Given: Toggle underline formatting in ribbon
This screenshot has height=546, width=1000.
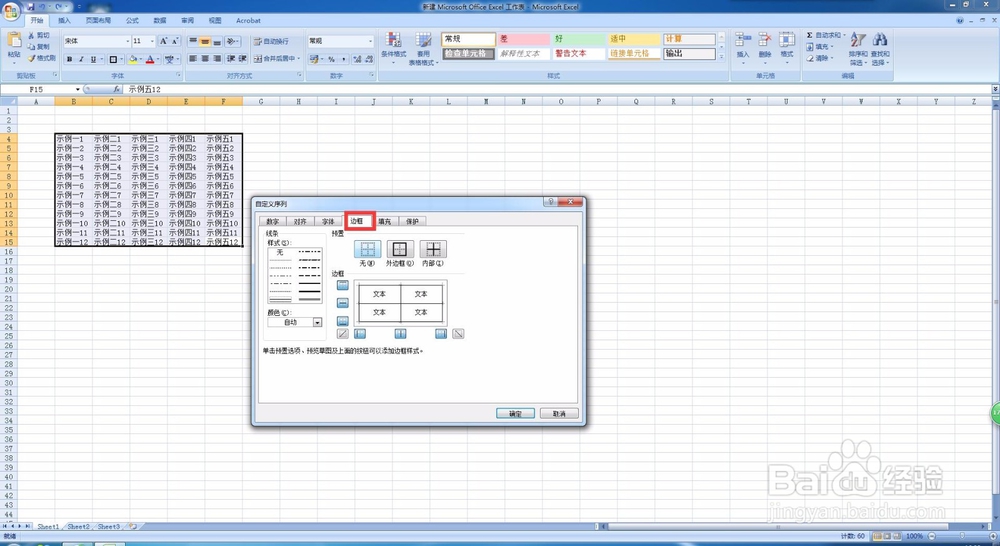Looking at the screenshot, I should (x=93, y=59).
